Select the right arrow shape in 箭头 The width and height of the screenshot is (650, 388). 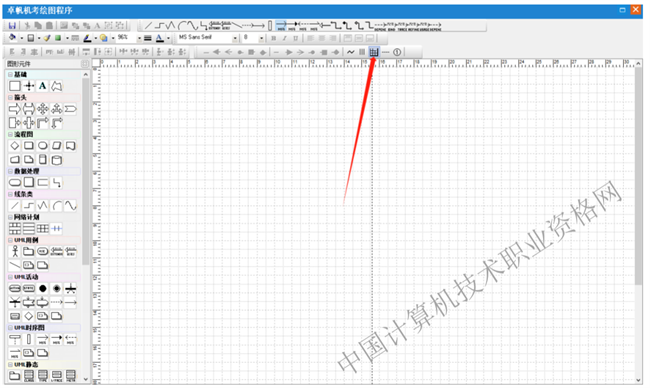15,109
